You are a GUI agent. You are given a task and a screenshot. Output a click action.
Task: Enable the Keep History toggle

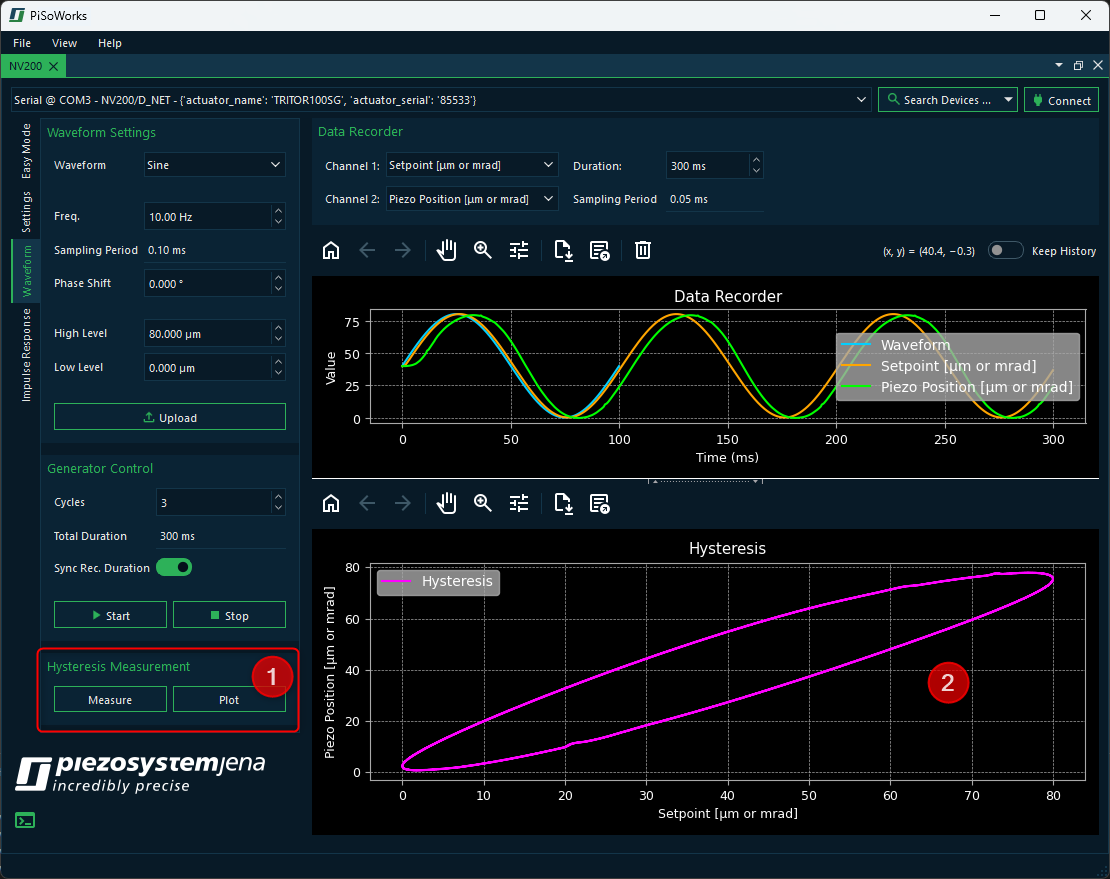pos(1005,251)
